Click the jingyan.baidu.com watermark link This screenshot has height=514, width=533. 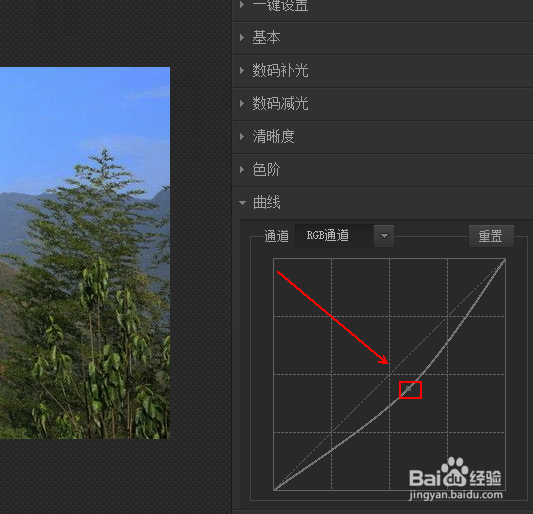coord(456,495)
